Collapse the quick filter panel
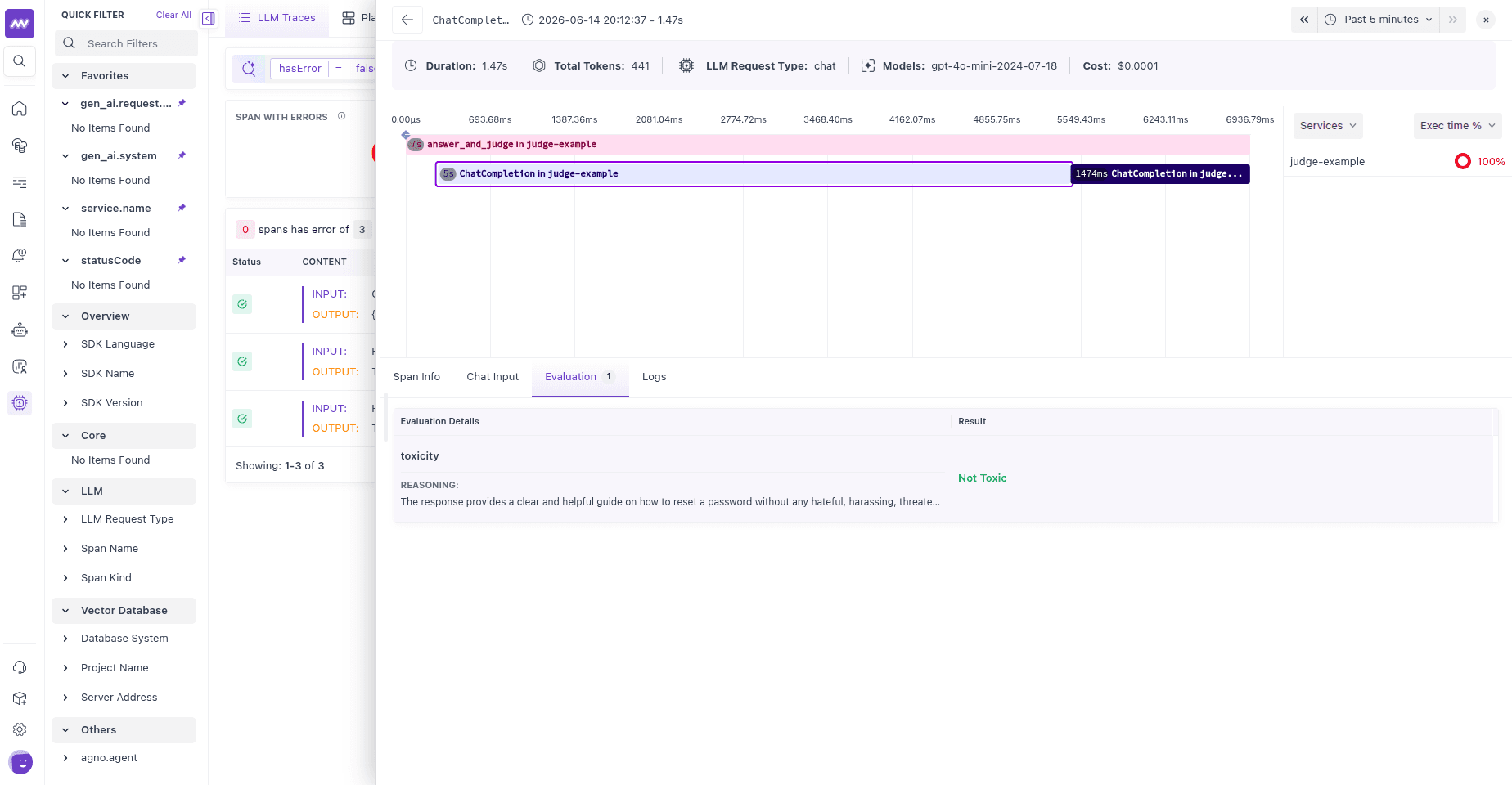The width and height of the screenshot is (1512, 785). [x=209, y=19]
